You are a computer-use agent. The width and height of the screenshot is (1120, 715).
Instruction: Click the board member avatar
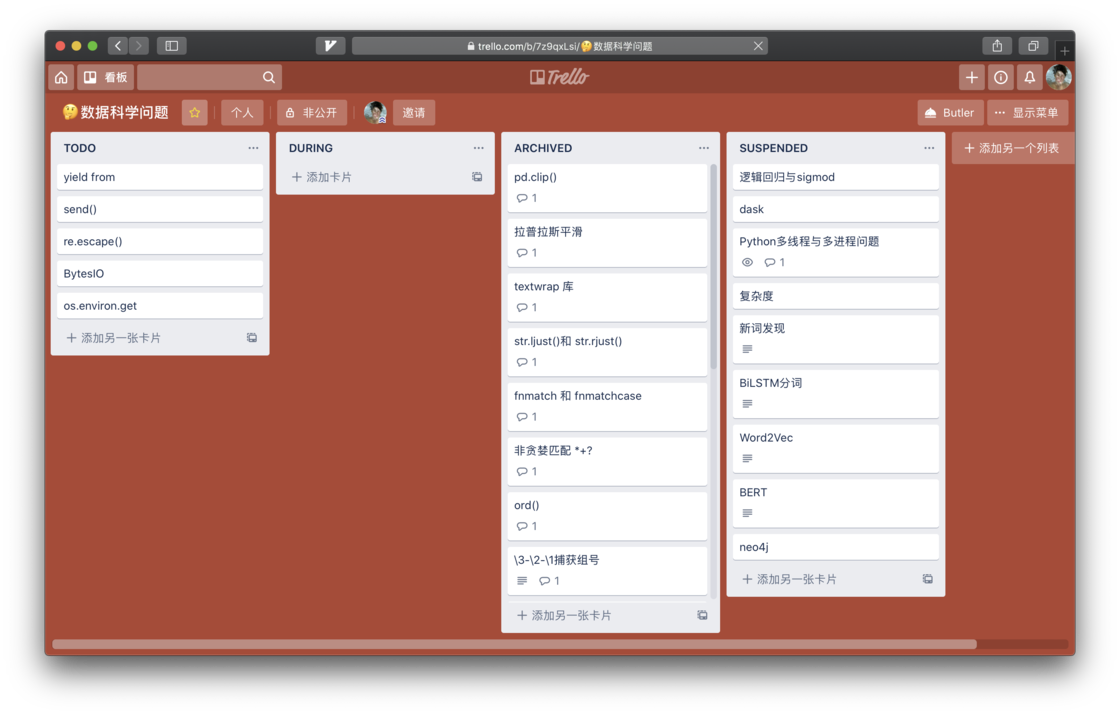[x=375, y=113]
